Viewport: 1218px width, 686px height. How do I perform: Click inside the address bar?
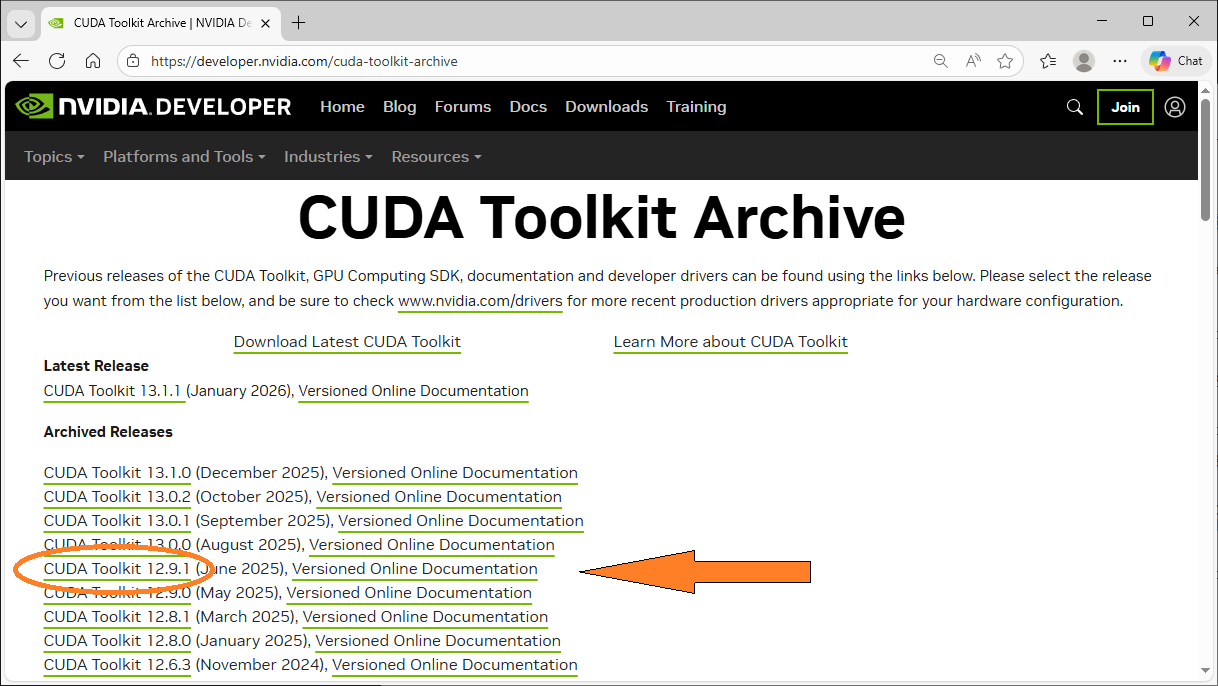point(400,60)
